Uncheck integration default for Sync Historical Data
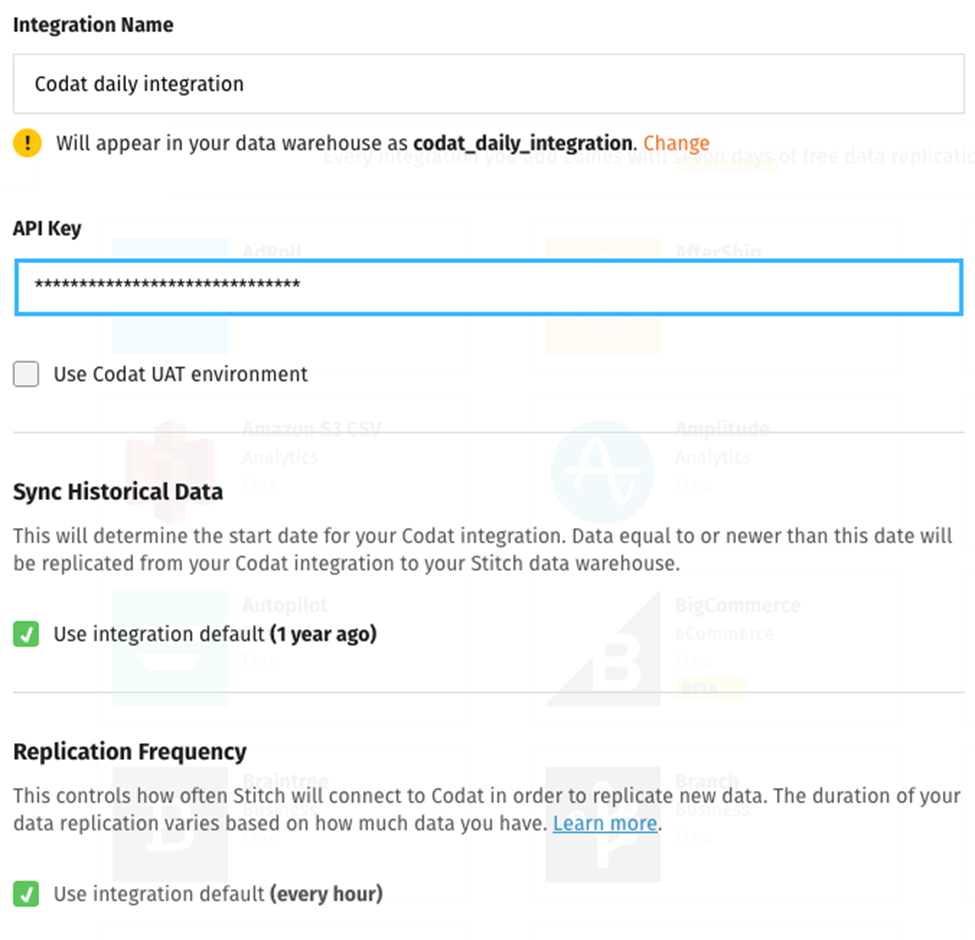 (x=25, y=631)
